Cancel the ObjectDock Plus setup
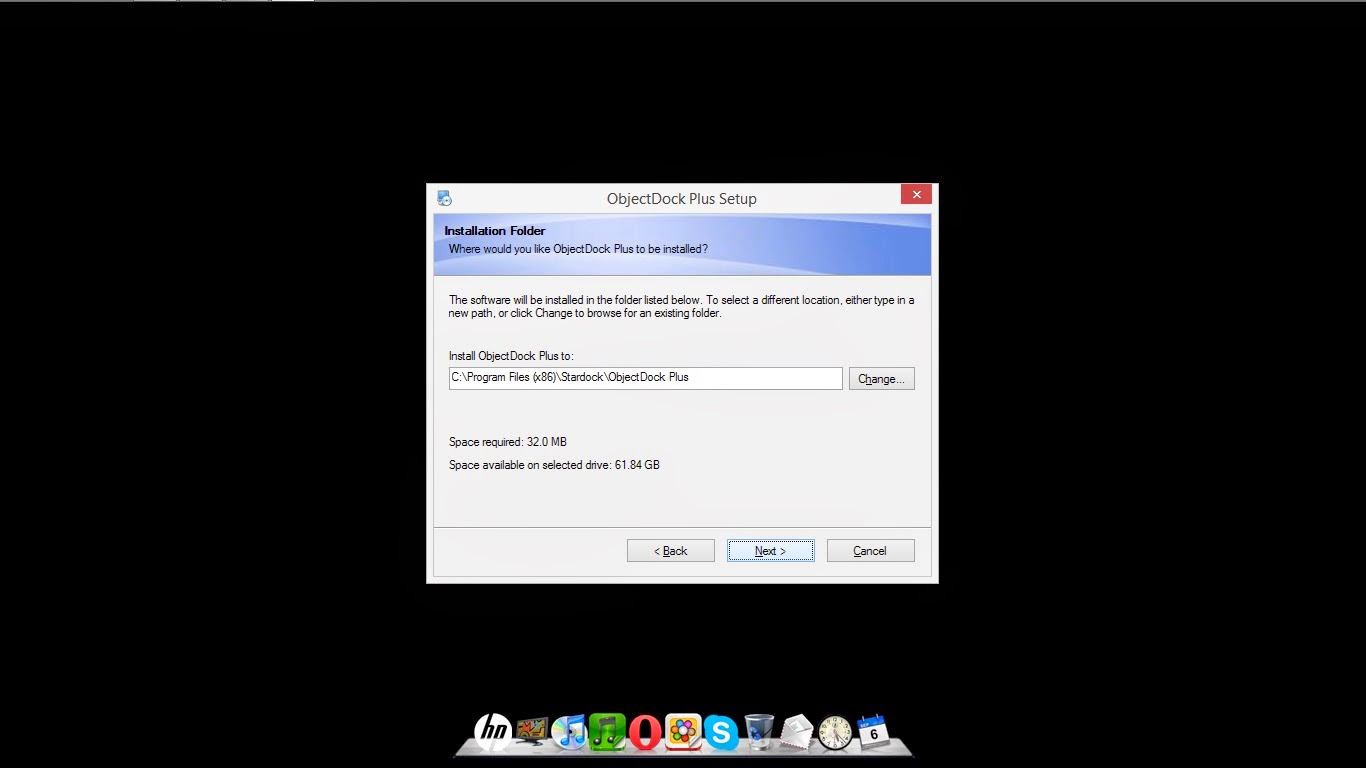1366x768 pixels. [x=870, y=551]
